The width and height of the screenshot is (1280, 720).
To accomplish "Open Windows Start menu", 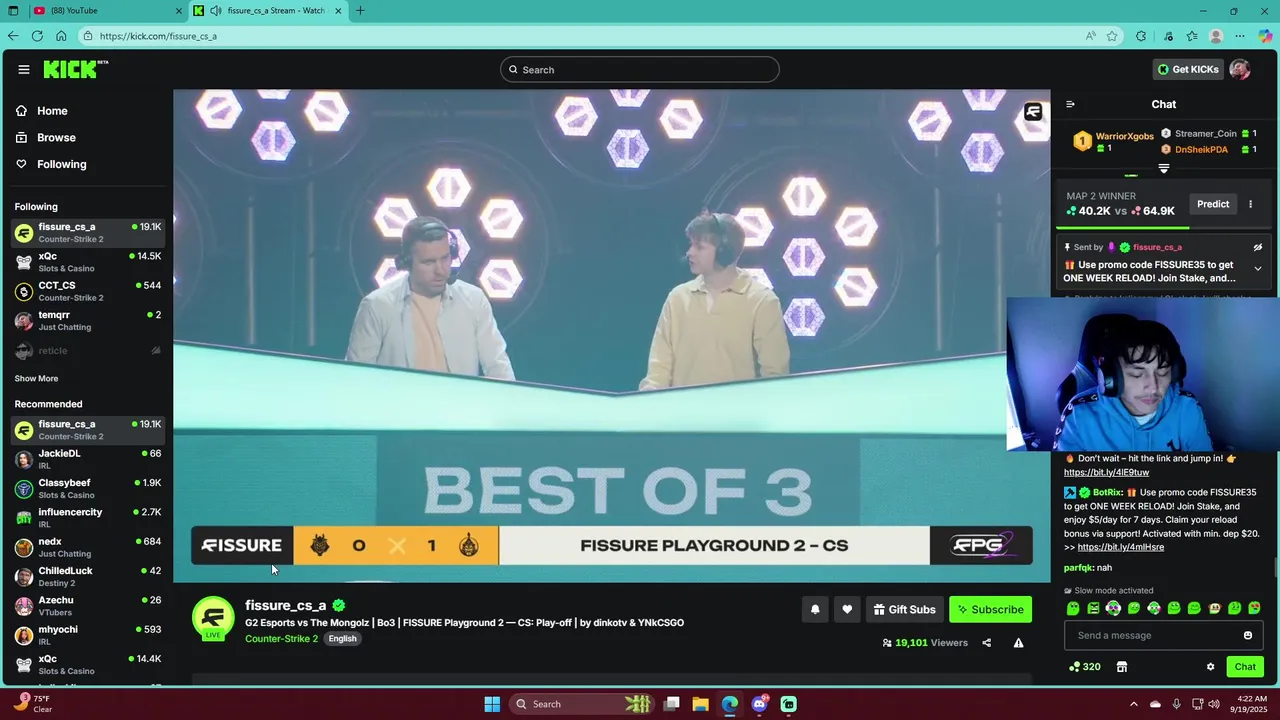I will pos(492,704).
